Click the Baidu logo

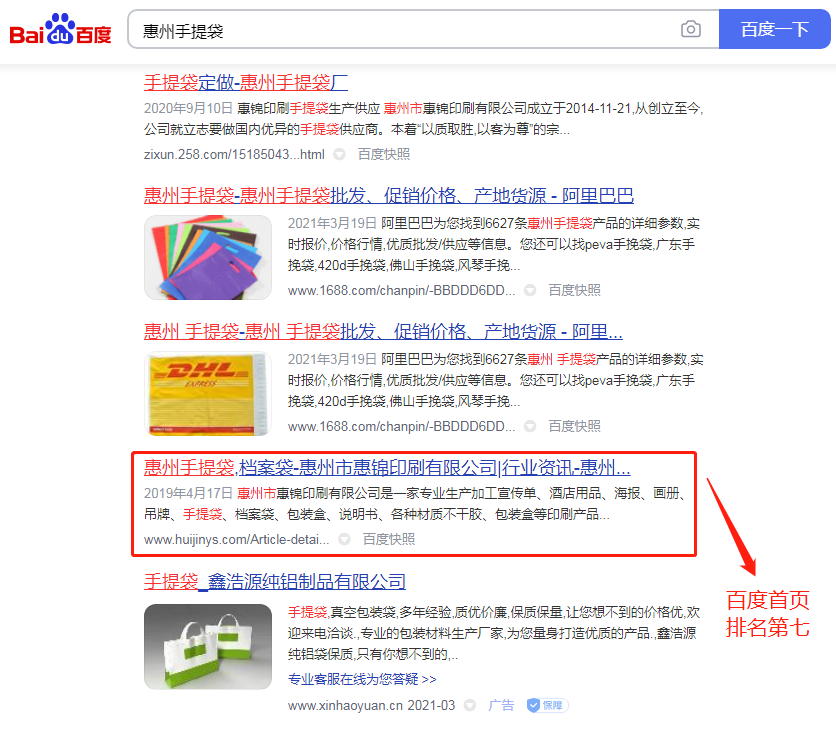click(58, 28)
